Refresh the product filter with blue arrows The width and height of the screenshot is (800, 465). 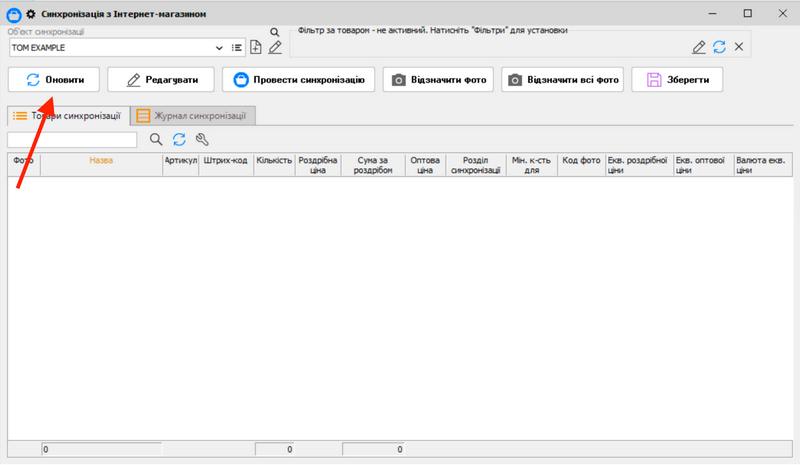[718, 47]
